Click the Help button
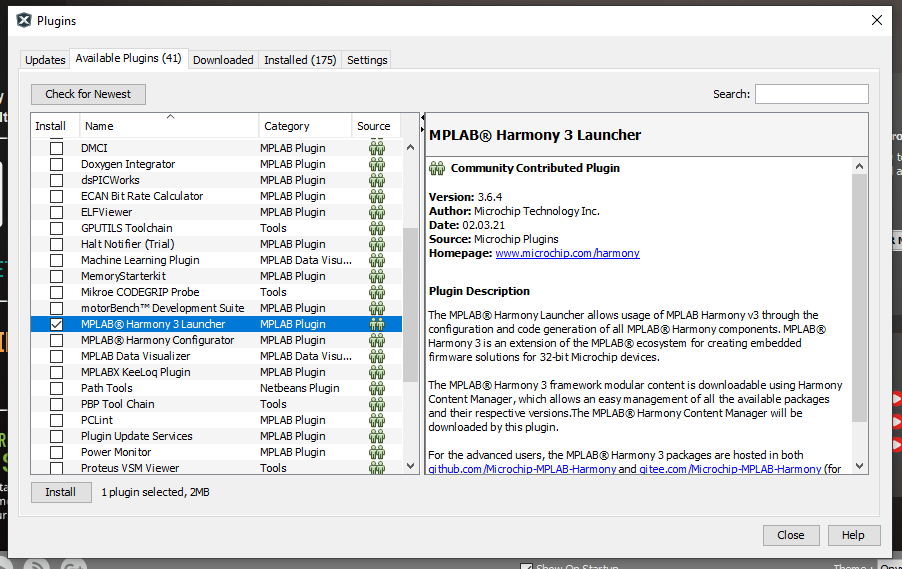The width and height of the screenshot is (902, 569). click(854, 535)
